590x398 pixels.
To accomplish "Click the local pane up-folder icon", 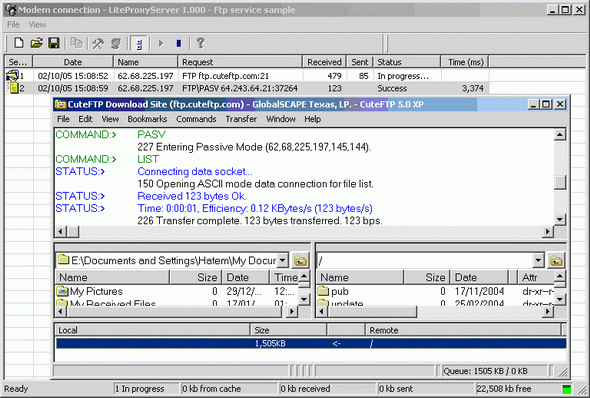I will (x=300, y=260).
